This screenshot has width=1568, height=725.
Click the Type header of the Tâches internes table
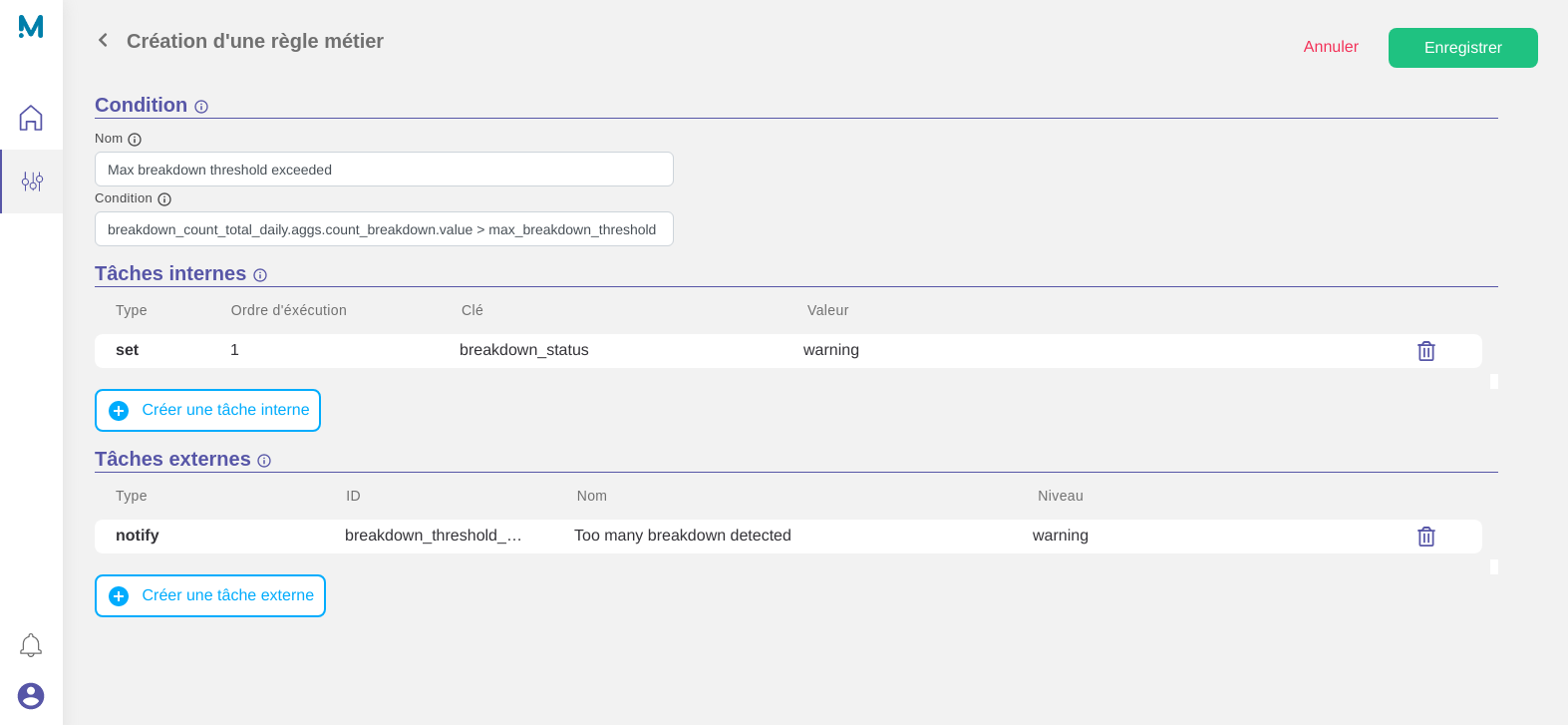tap(131, 310)
